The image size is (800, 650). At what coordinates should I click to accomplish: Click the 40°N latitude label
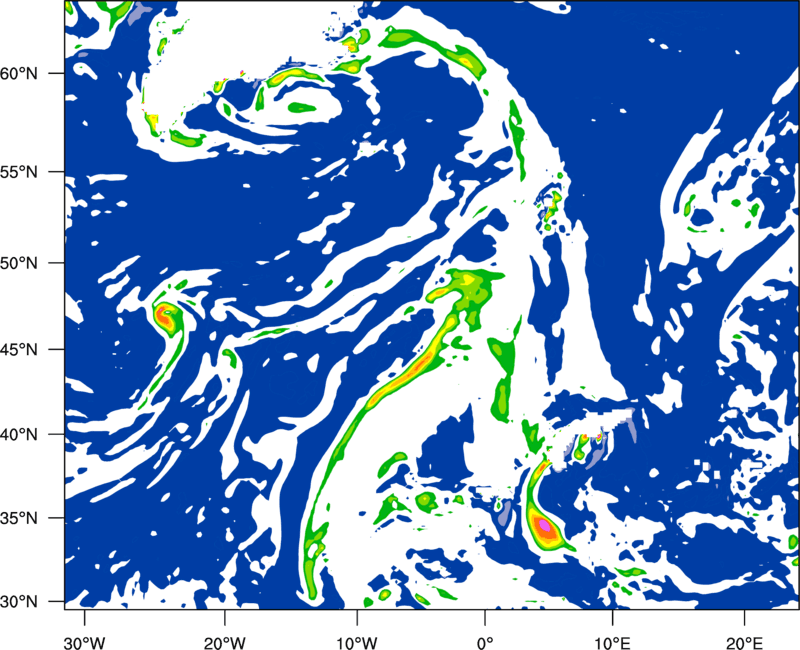(19, 435)
